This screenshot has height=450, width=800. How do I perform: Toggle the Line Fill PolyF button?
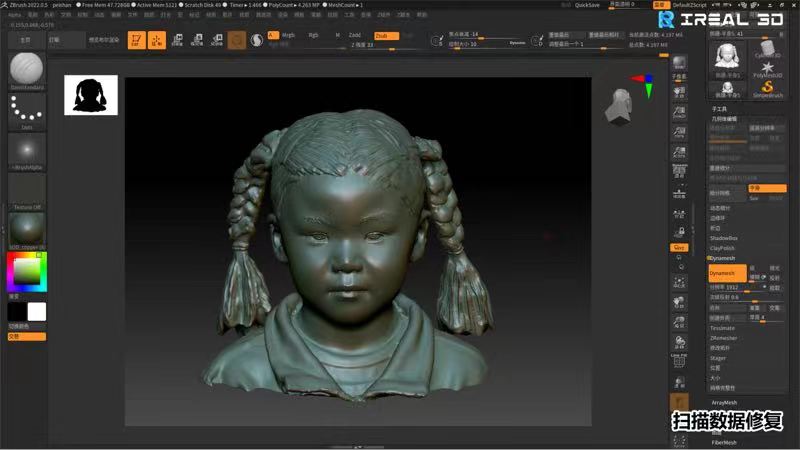679,361
